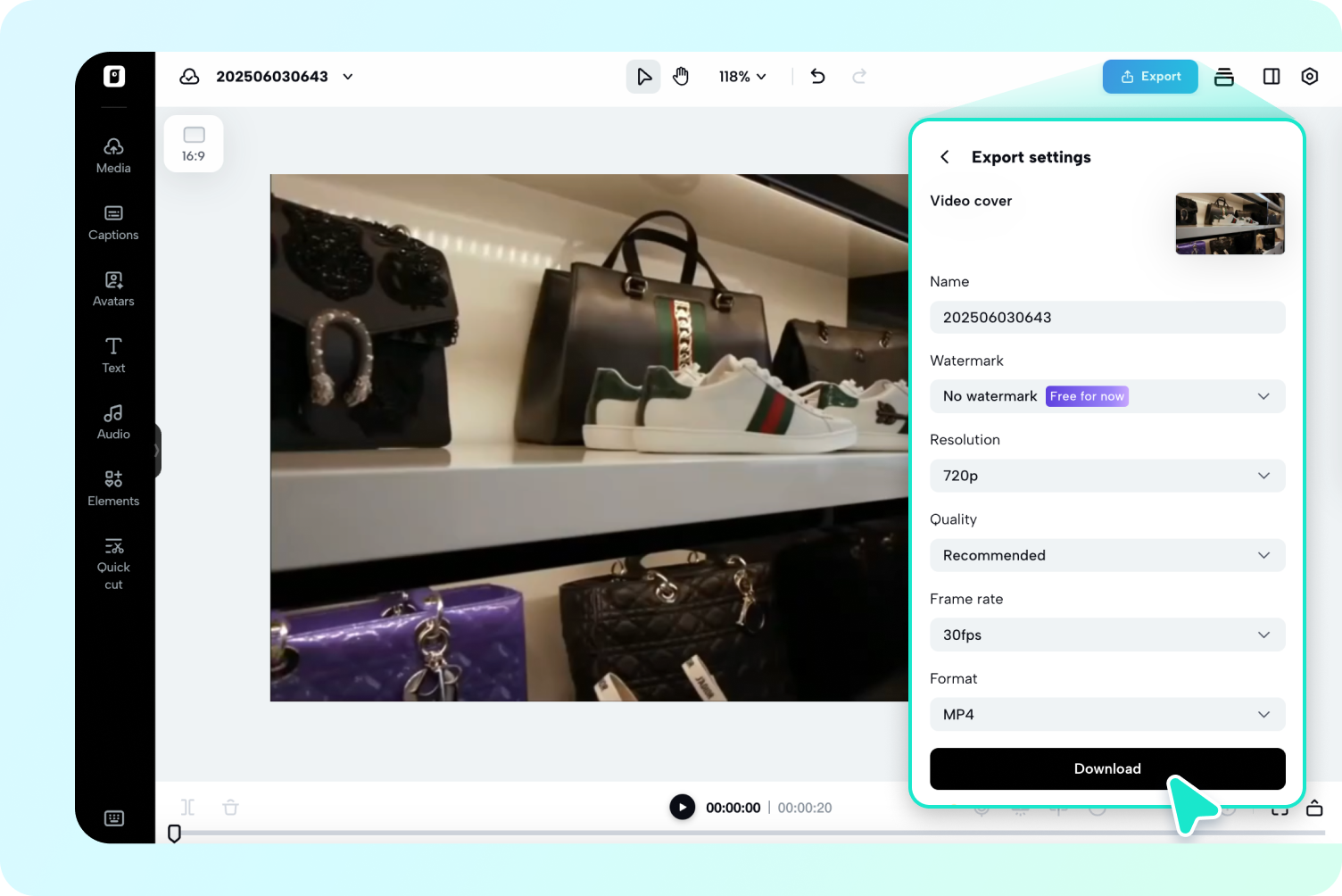Activate the selection cursor tool
This screenshot has height=896, width=1342.
[643, 77]
